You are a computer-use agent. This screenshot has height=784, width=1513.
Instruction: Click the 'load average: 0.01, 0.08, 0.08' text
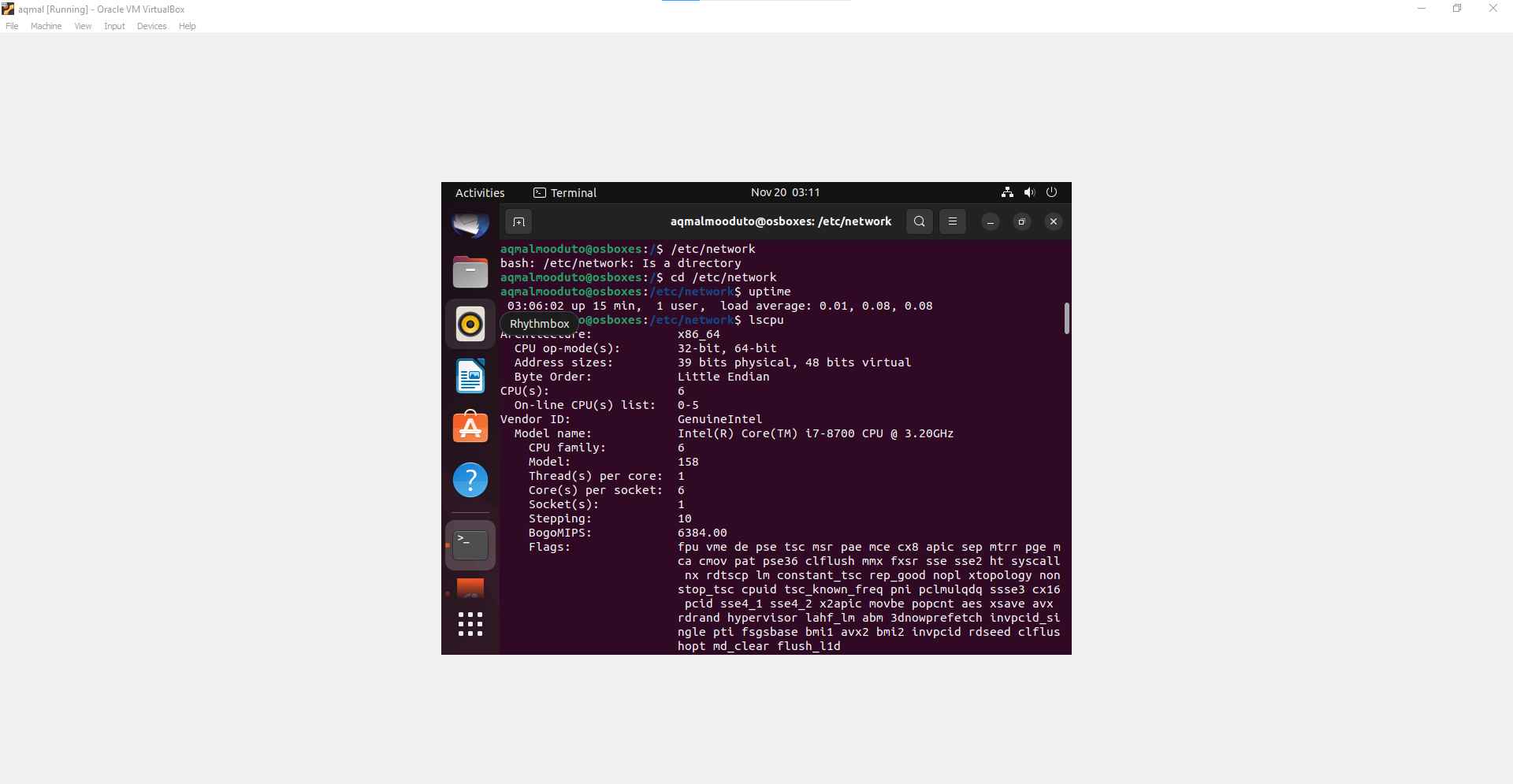pos(826,306)
